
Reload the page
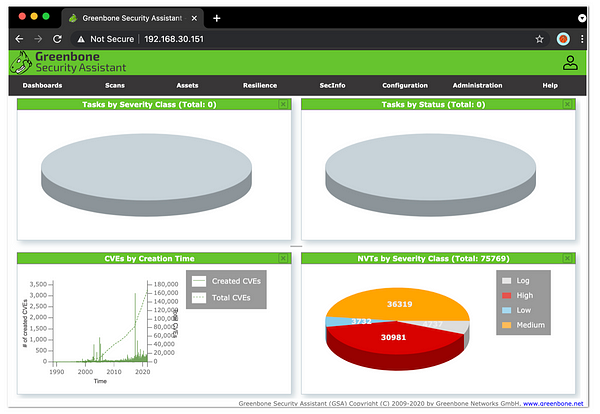(57, 39)
